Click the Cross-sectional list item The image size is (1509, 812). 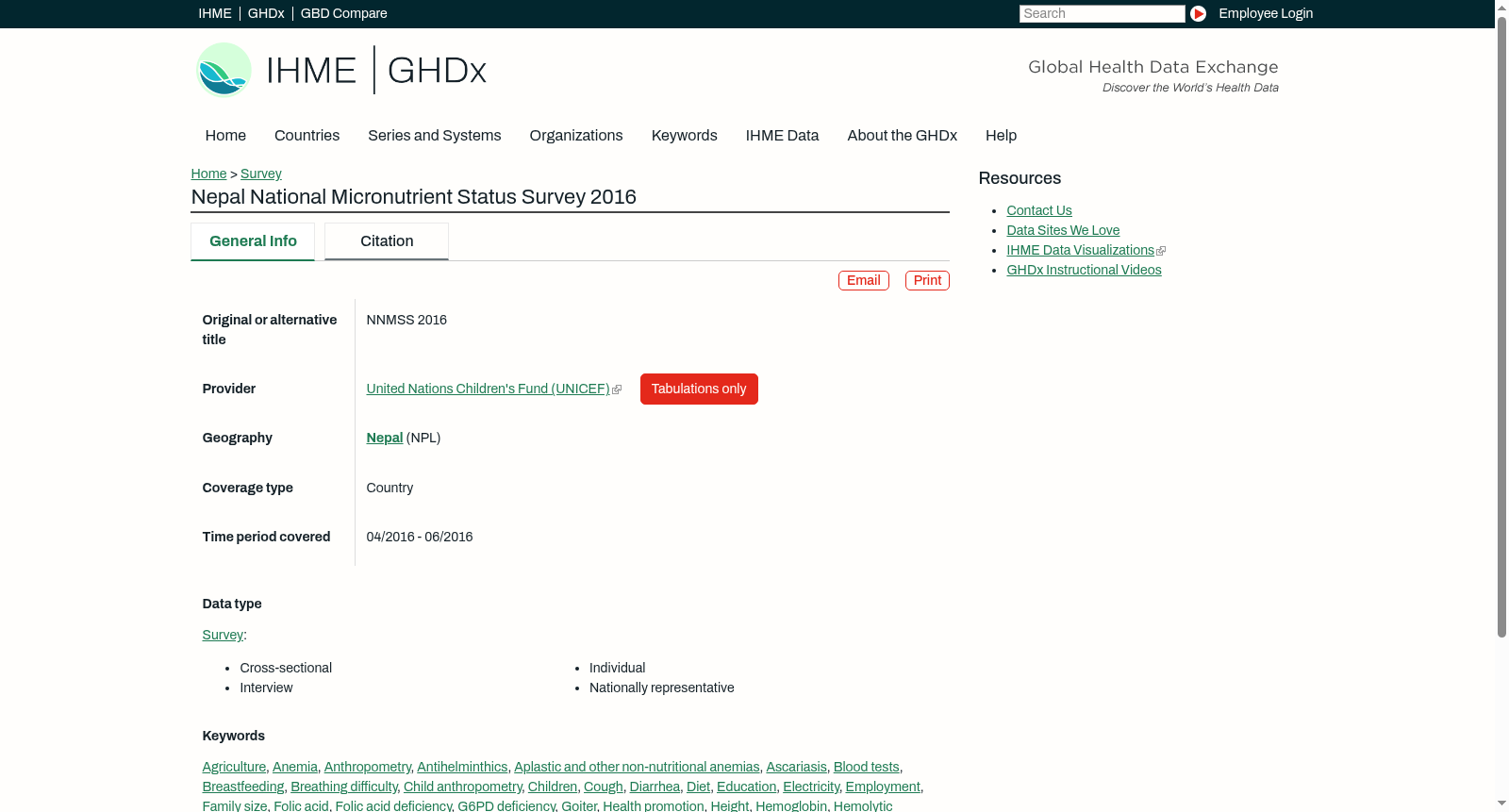[286, 668]
